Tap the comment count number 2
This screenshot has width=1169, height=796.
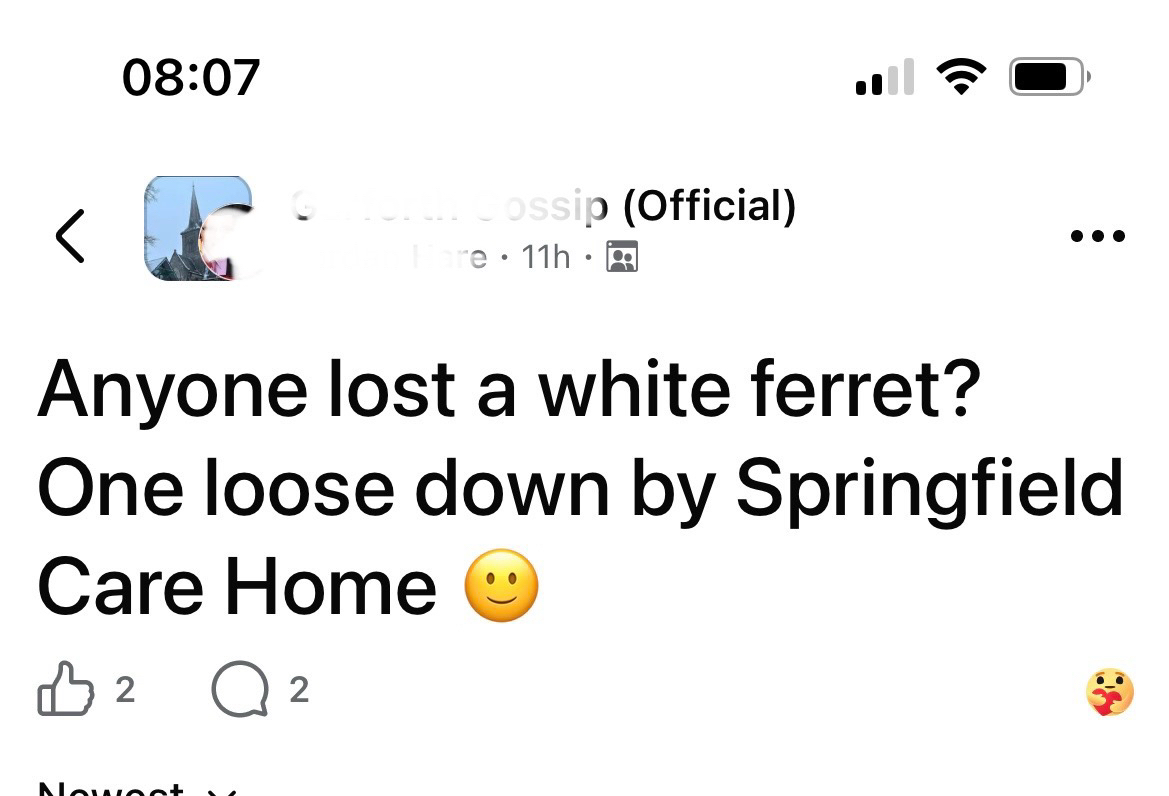point(298,690)
